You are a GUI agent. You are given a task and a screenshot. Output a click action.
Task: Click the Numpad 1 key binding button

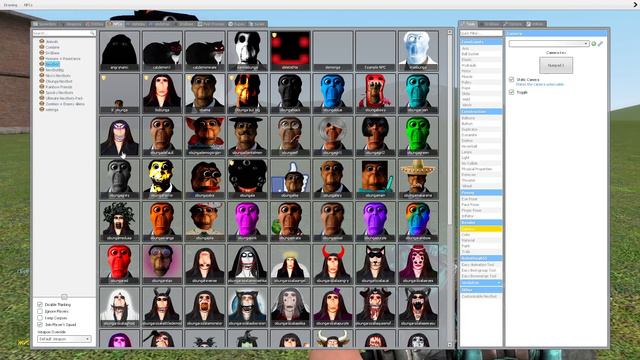pyautogui.click(x=556, y=65)
